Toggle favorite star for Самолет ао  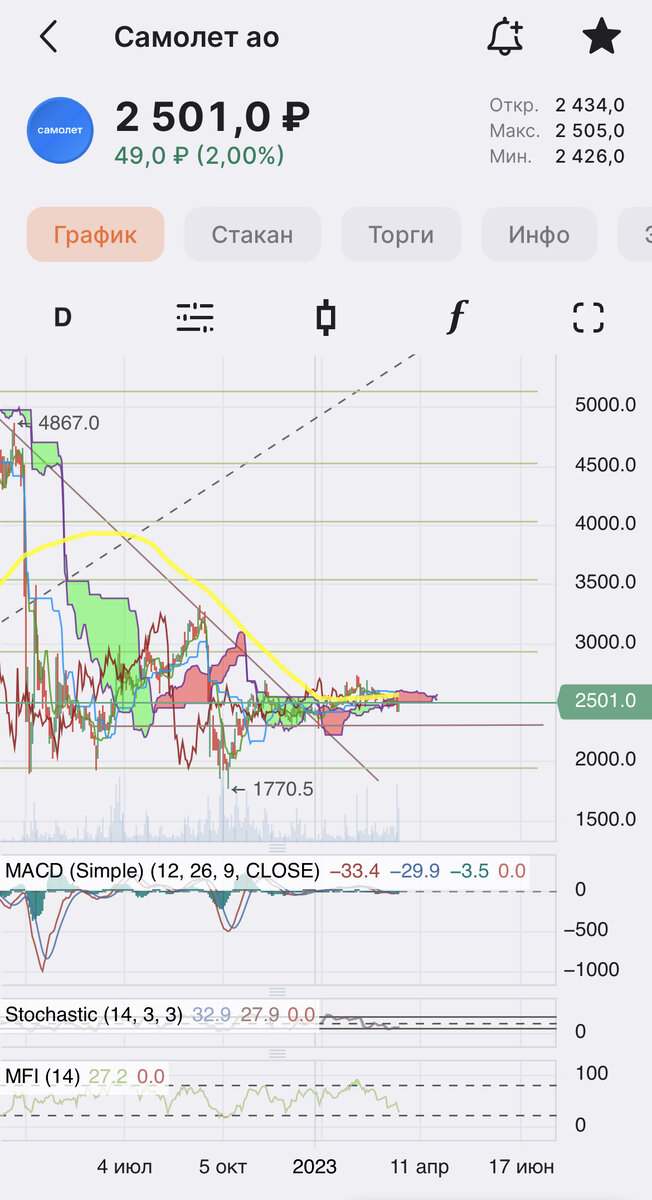[x=602, y=37]
